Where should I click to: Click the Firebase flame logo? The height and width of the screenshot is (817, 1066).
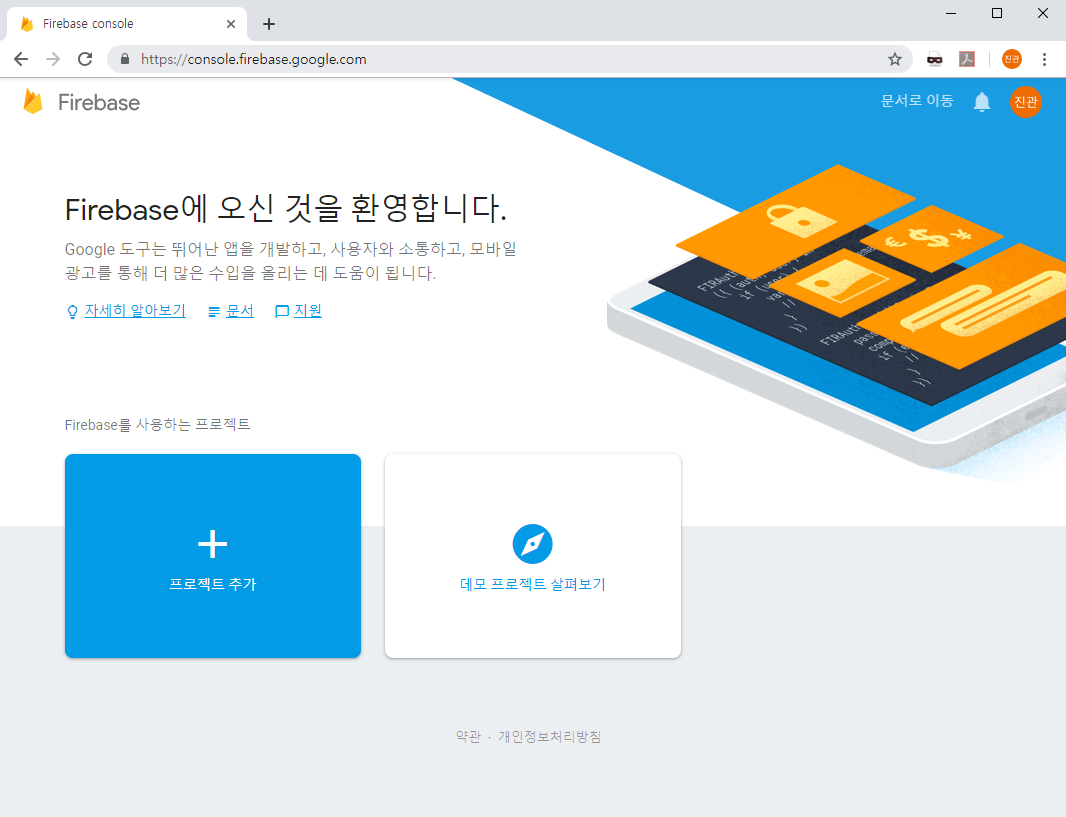33,102
